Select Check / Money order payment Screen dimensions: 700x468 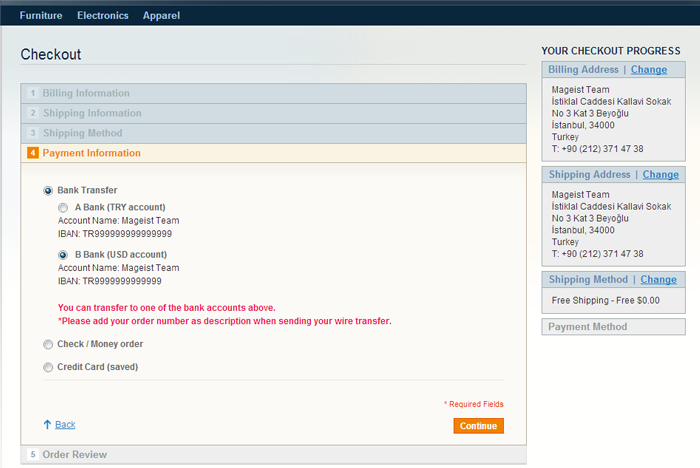(48, 344)
